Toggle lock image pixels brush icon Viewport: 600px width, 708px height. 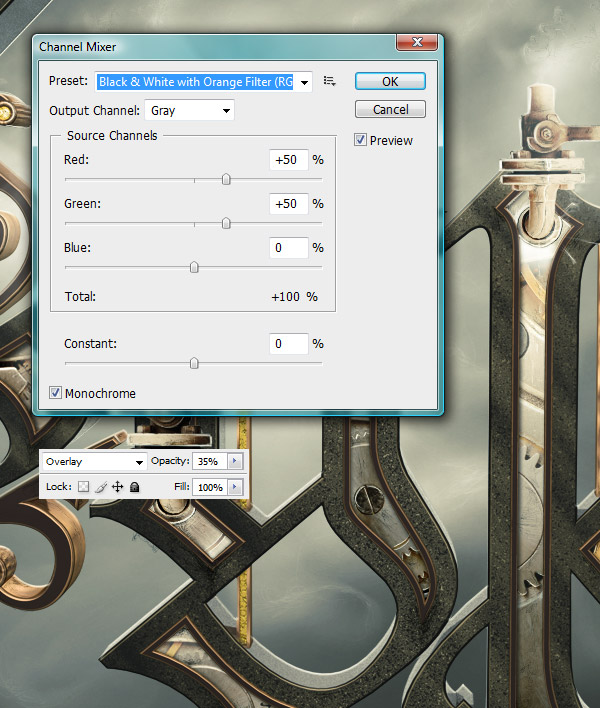pos(101,487)
